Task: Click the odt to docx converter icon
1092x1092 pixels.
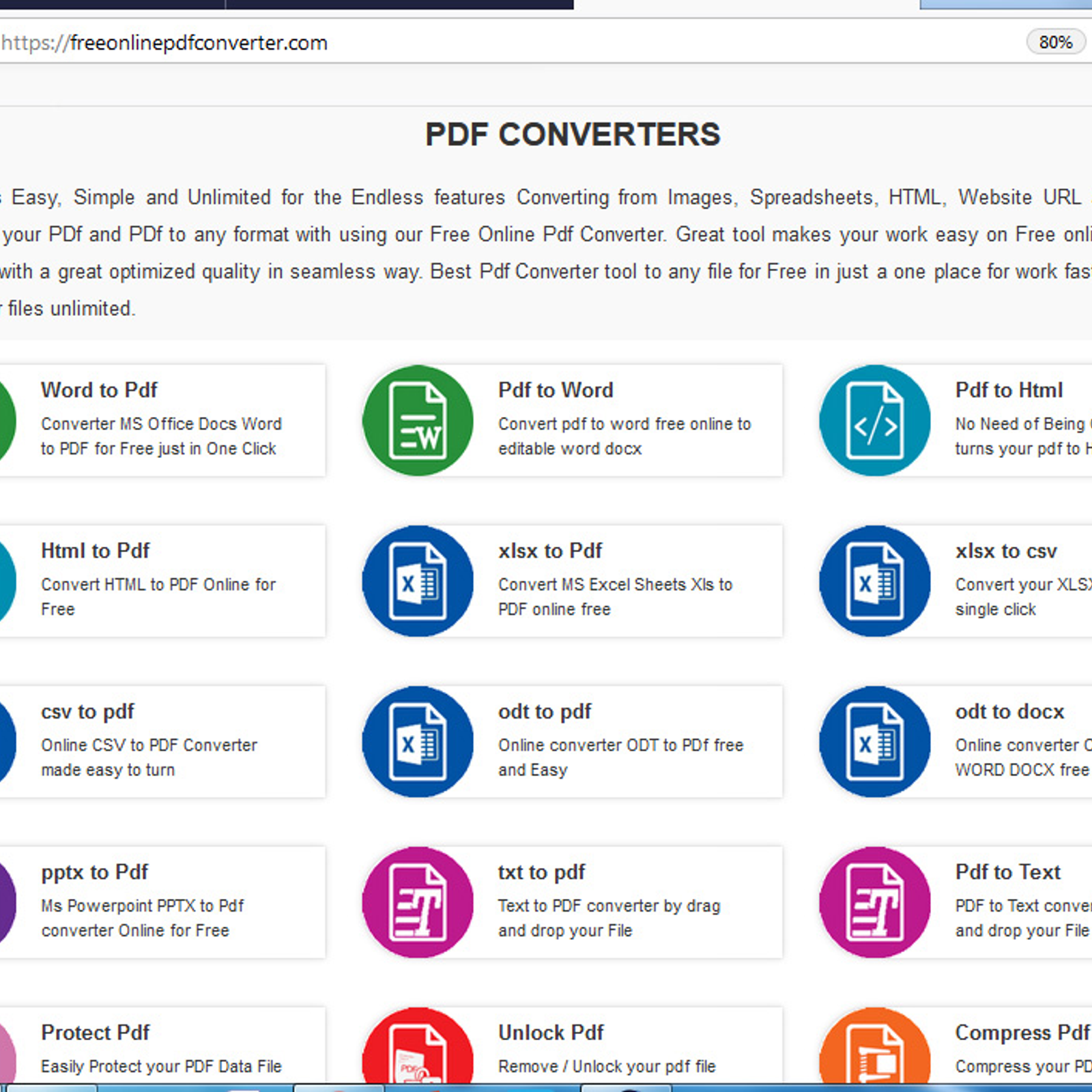Action: (874, 741)
